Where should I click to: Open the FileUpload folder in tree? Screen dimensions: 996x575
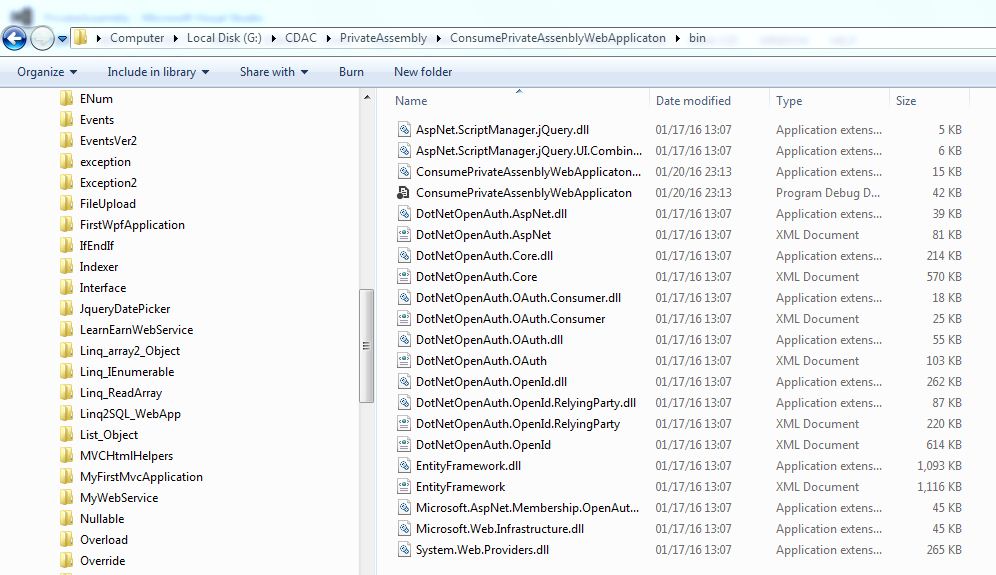(98, 203)
